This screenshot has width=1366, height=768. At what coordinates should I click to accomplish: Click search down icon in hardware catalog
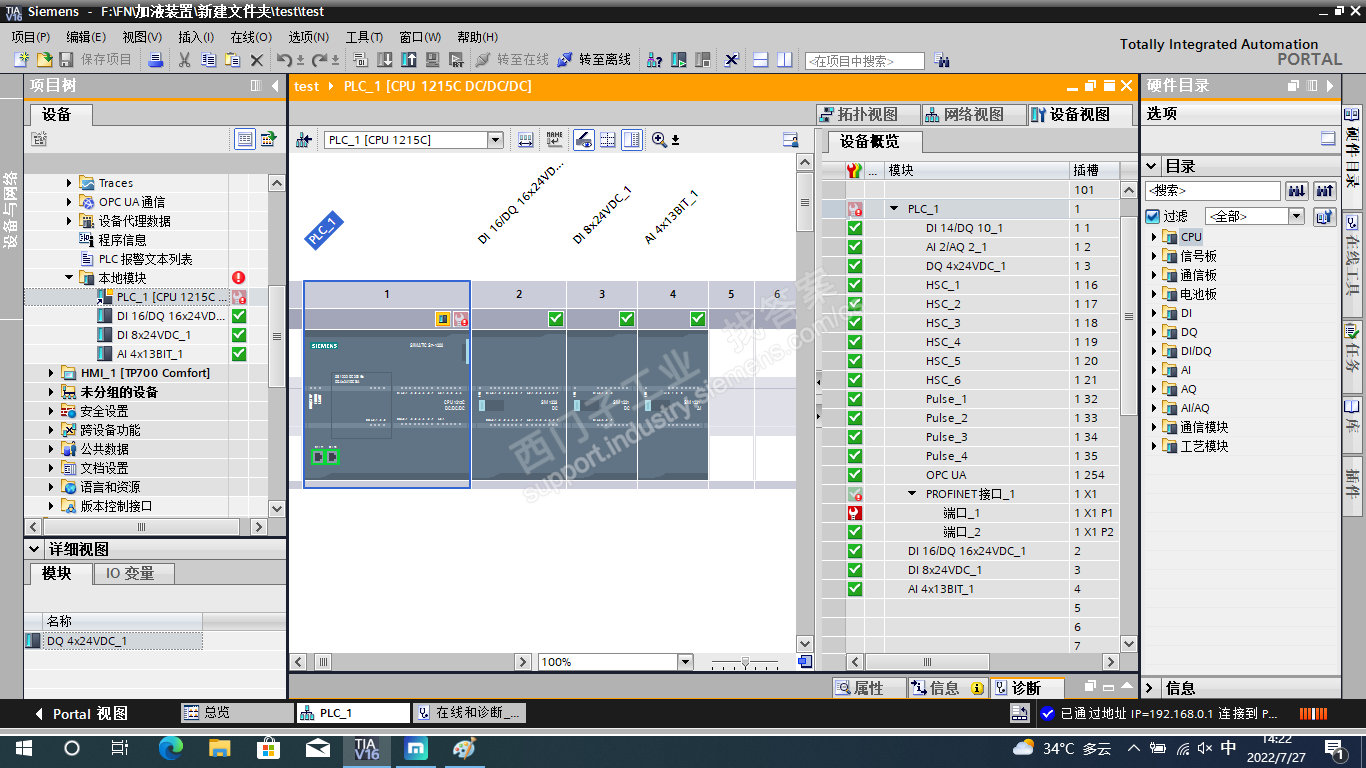click(x=1297, y=190)
